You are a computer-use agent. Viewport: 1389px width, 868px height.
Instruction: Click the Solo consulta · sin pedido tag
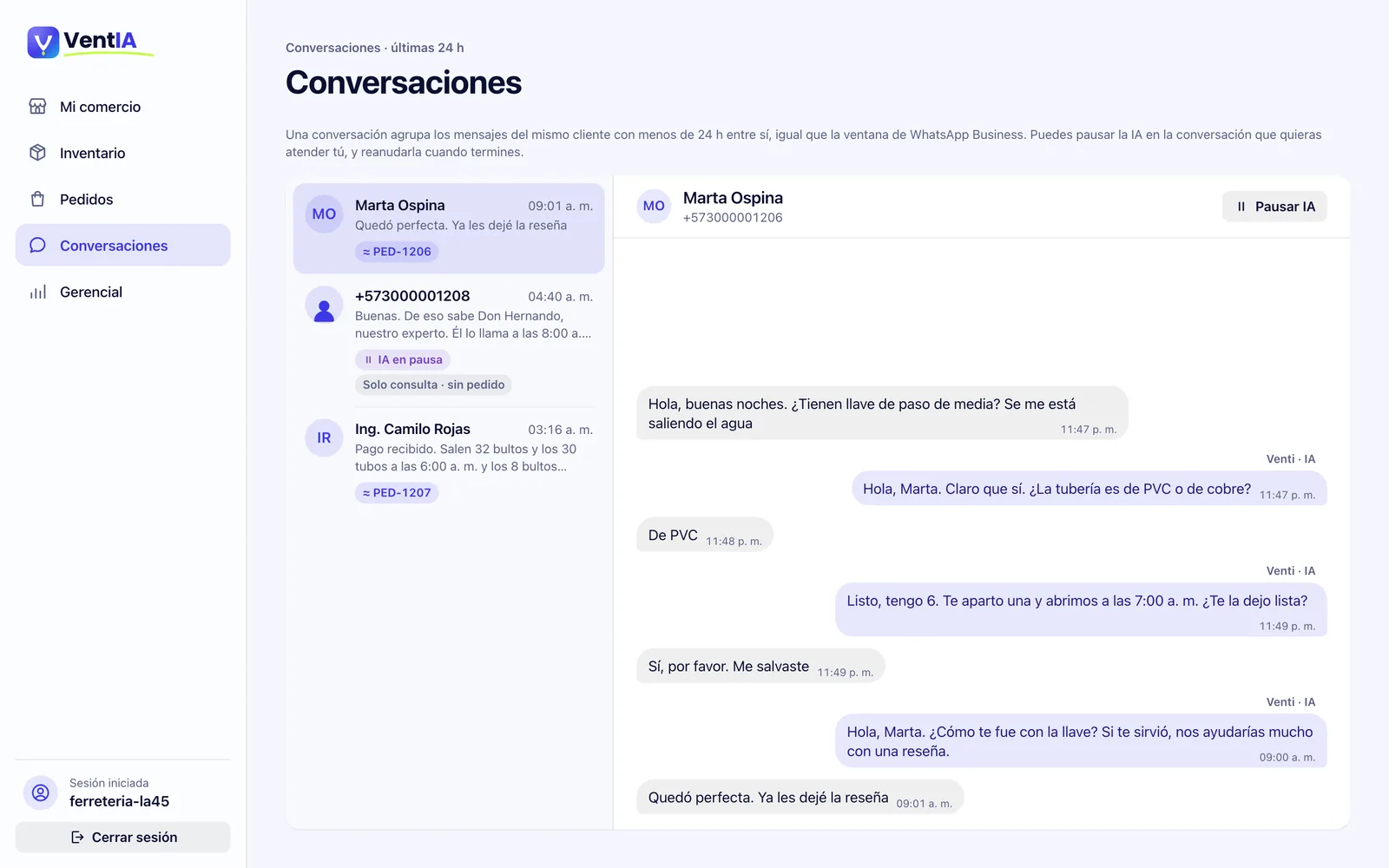point(433,385)
